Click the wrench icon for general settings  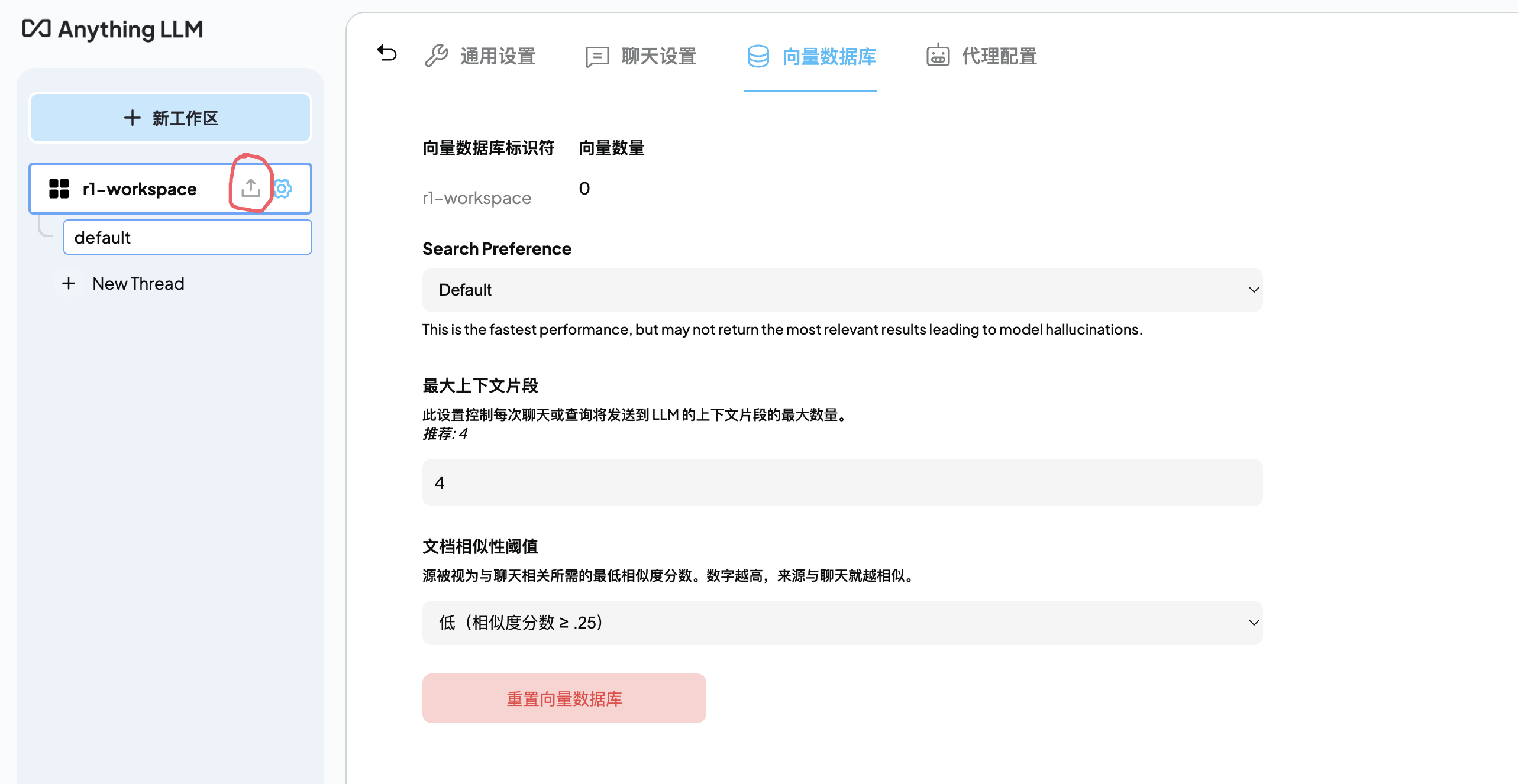(x=437, y=56)
